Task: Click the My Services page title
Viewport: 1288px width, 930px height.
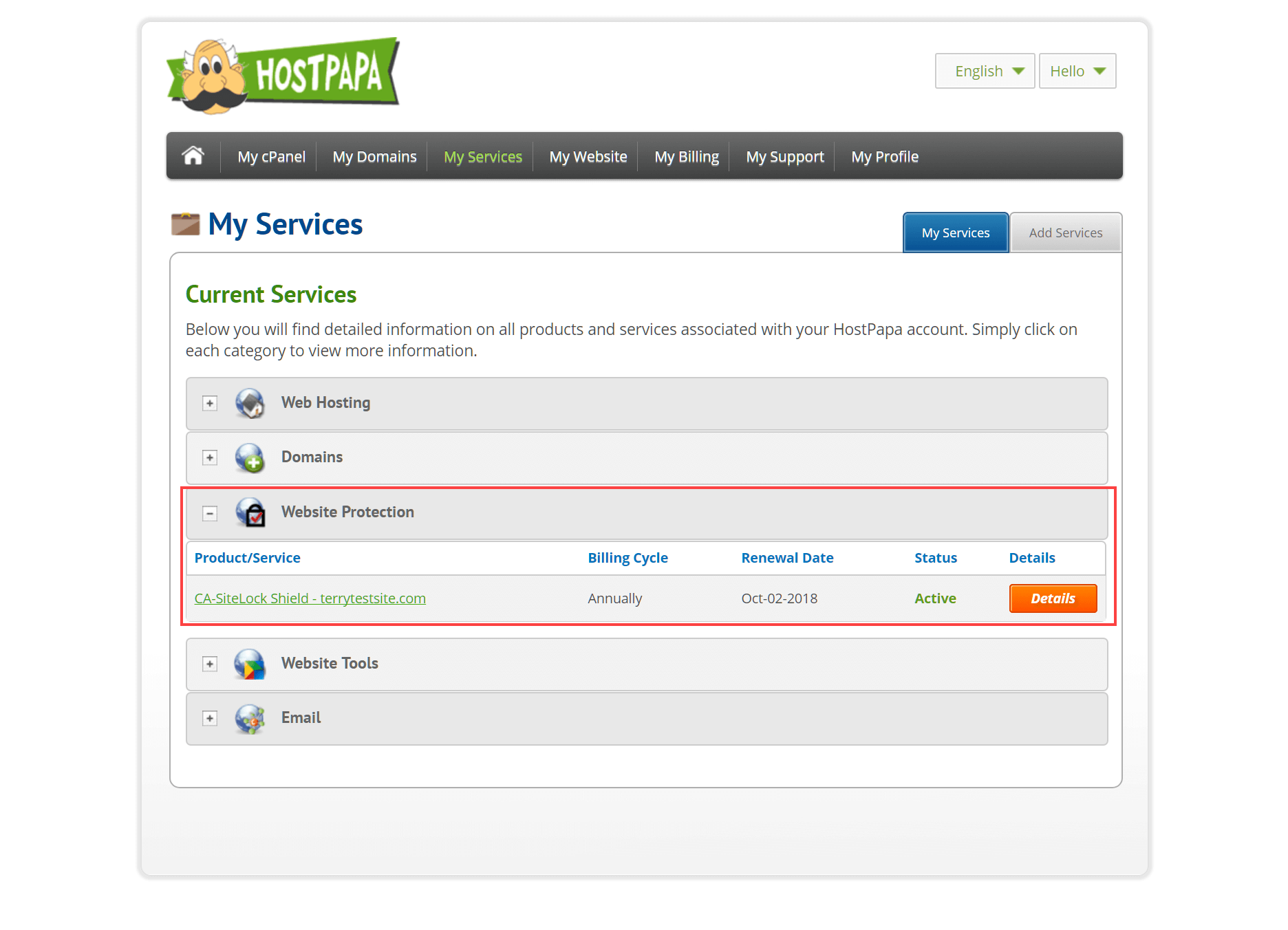Action: 285,224
